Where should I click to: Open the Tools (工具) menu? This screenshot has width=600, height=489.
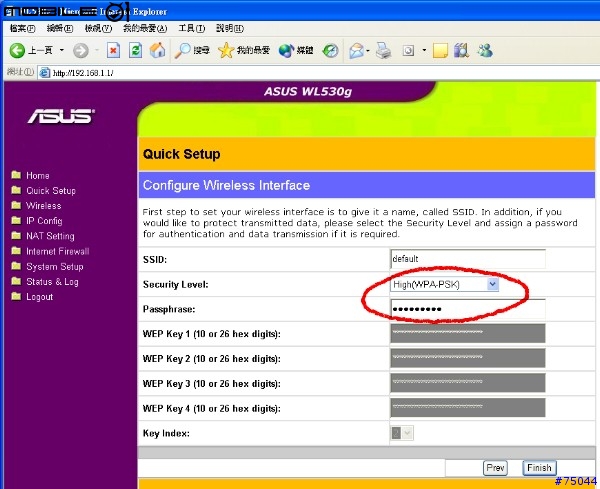click(192, 28)
